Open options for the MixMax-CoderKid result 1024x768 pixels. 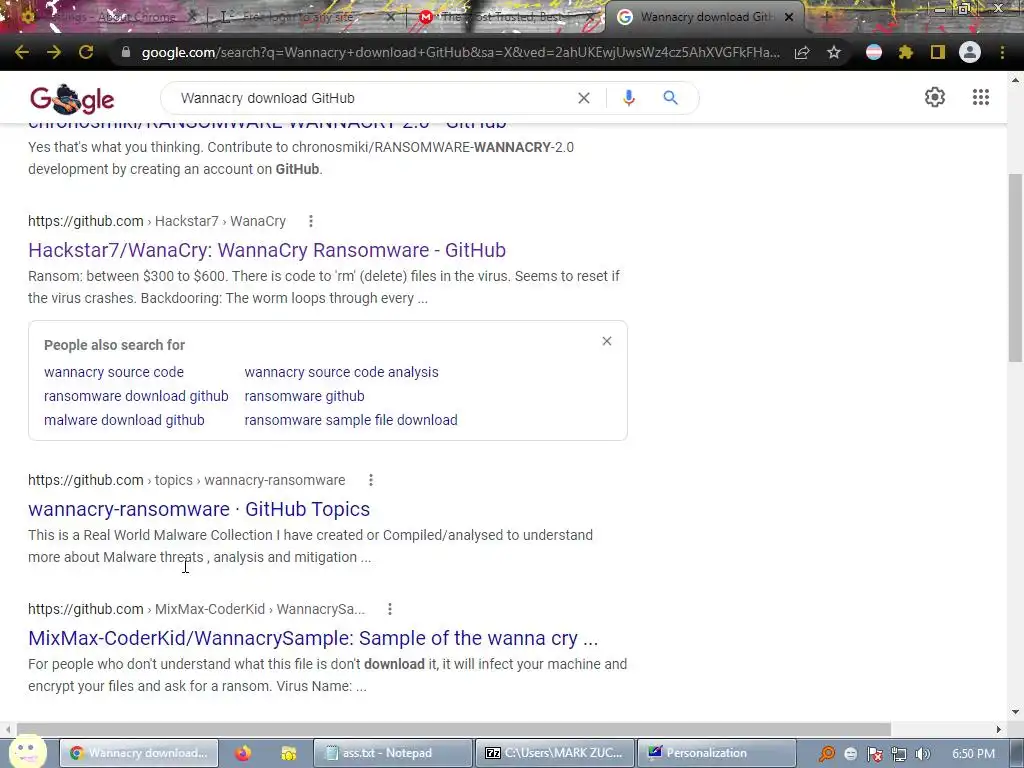click(390, 609)
